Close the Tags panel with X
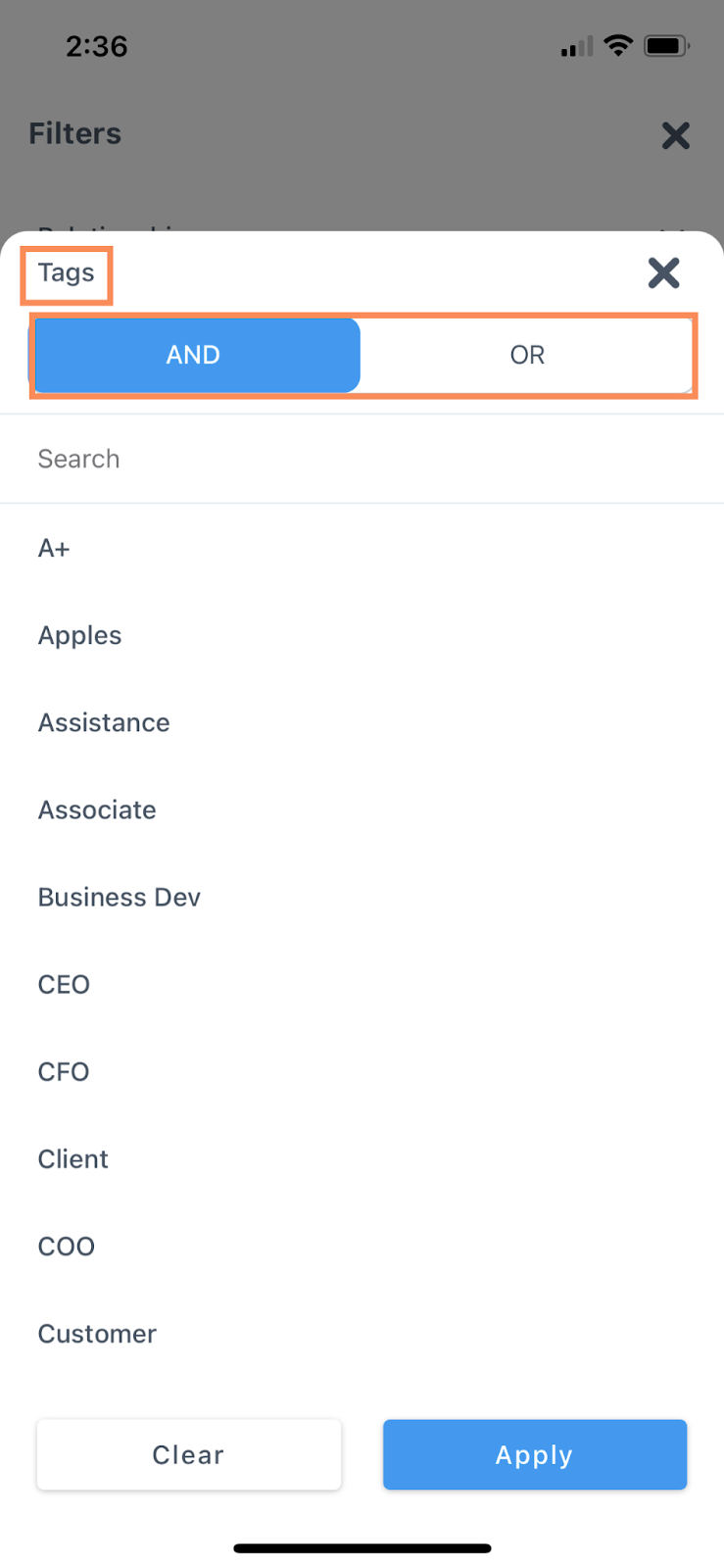Image resolution: width=724 pixels, height=1568 pixels. tap(663, 272)
